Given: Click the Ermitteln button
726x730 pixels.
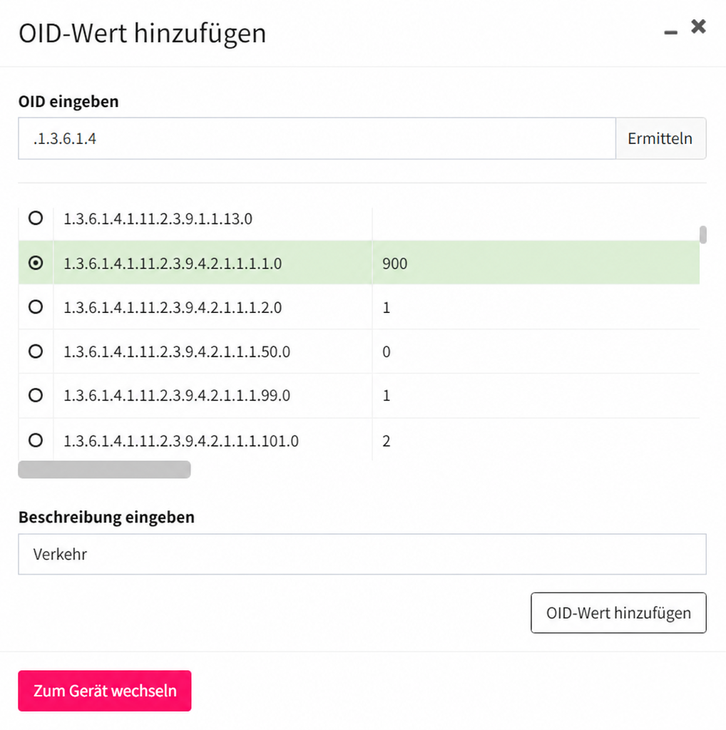Looking at the screenshot, I should (x=660, y=138).
